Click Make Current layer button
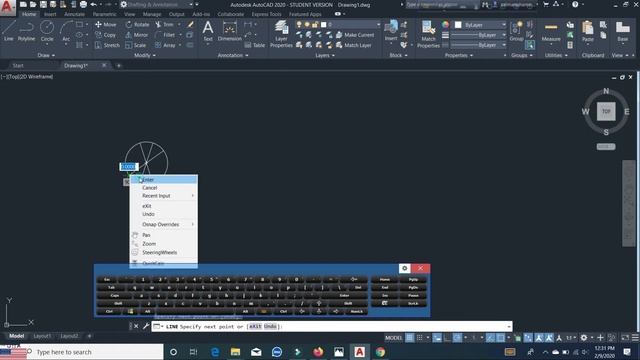The image size is (640, 360). coord(355,35)
